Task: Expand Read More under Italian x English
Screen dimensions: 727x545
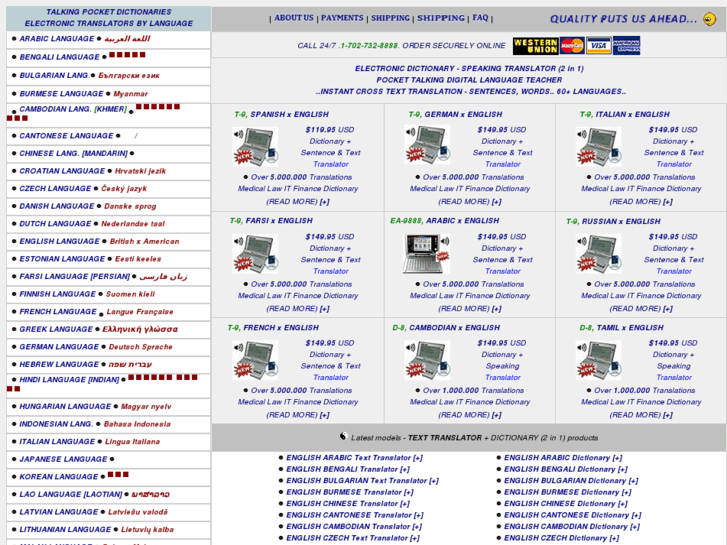Action: click(641, 202)
